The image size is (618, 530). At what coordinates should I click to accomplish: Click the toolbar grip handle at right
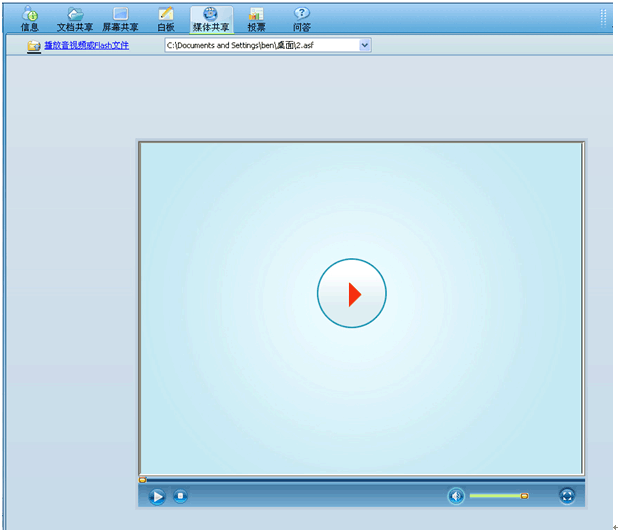pos(603,18)
